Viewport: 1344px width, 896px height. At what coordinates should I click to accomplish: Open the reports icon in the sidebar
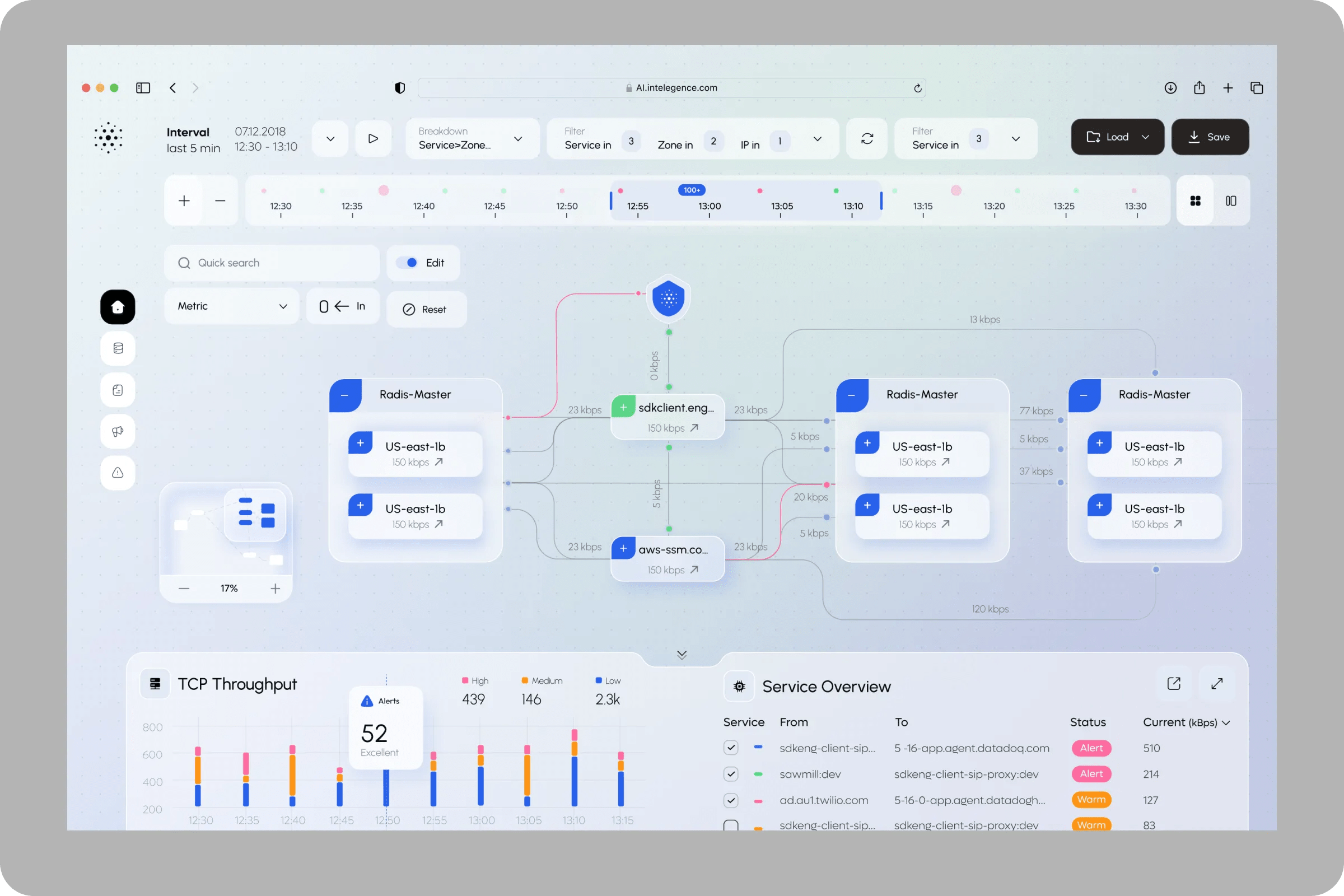point(118,390)
